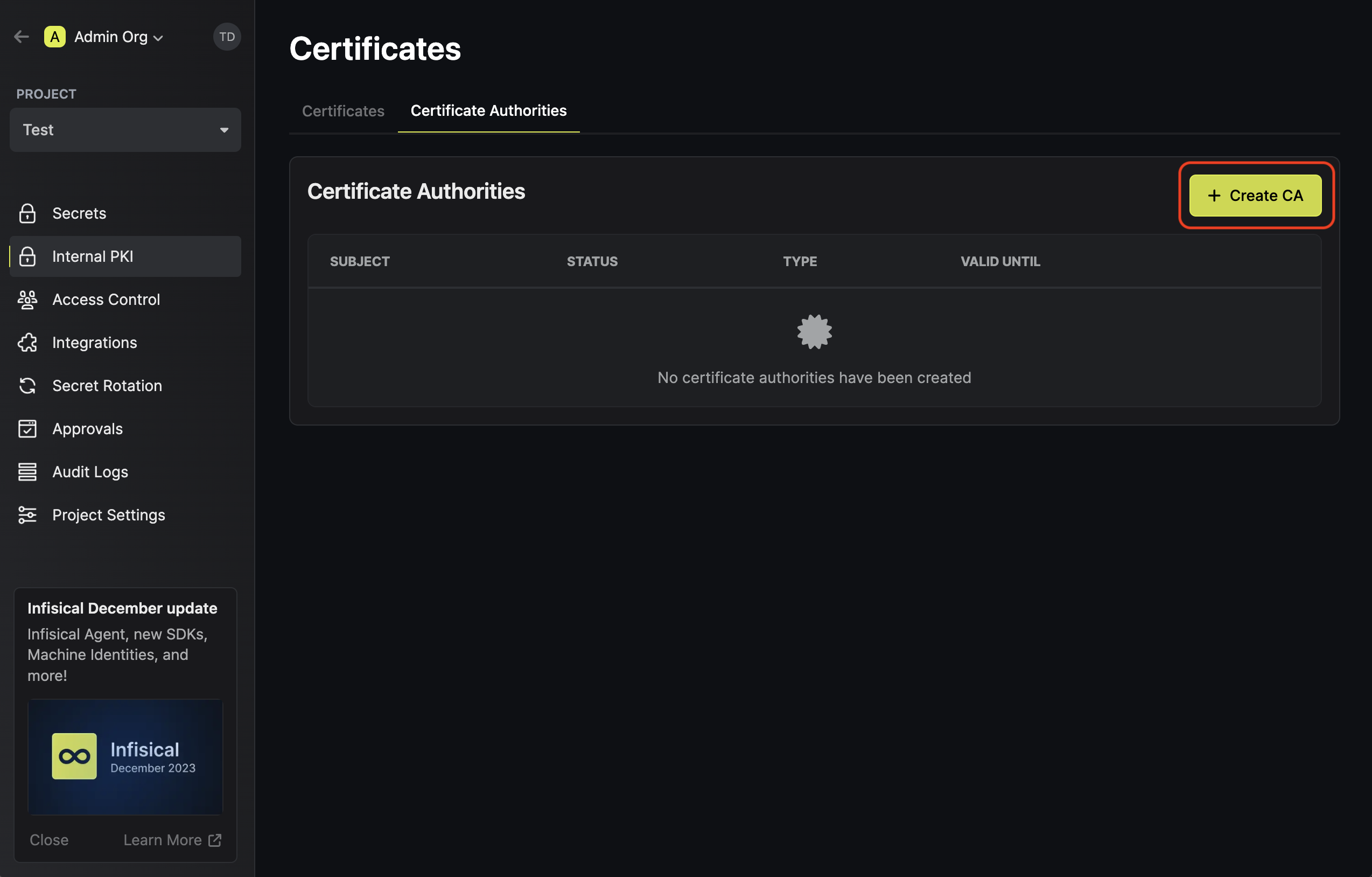Click the Audit Logs list icon
This screenshot has height=877, width=1372.
pos(27,472)
